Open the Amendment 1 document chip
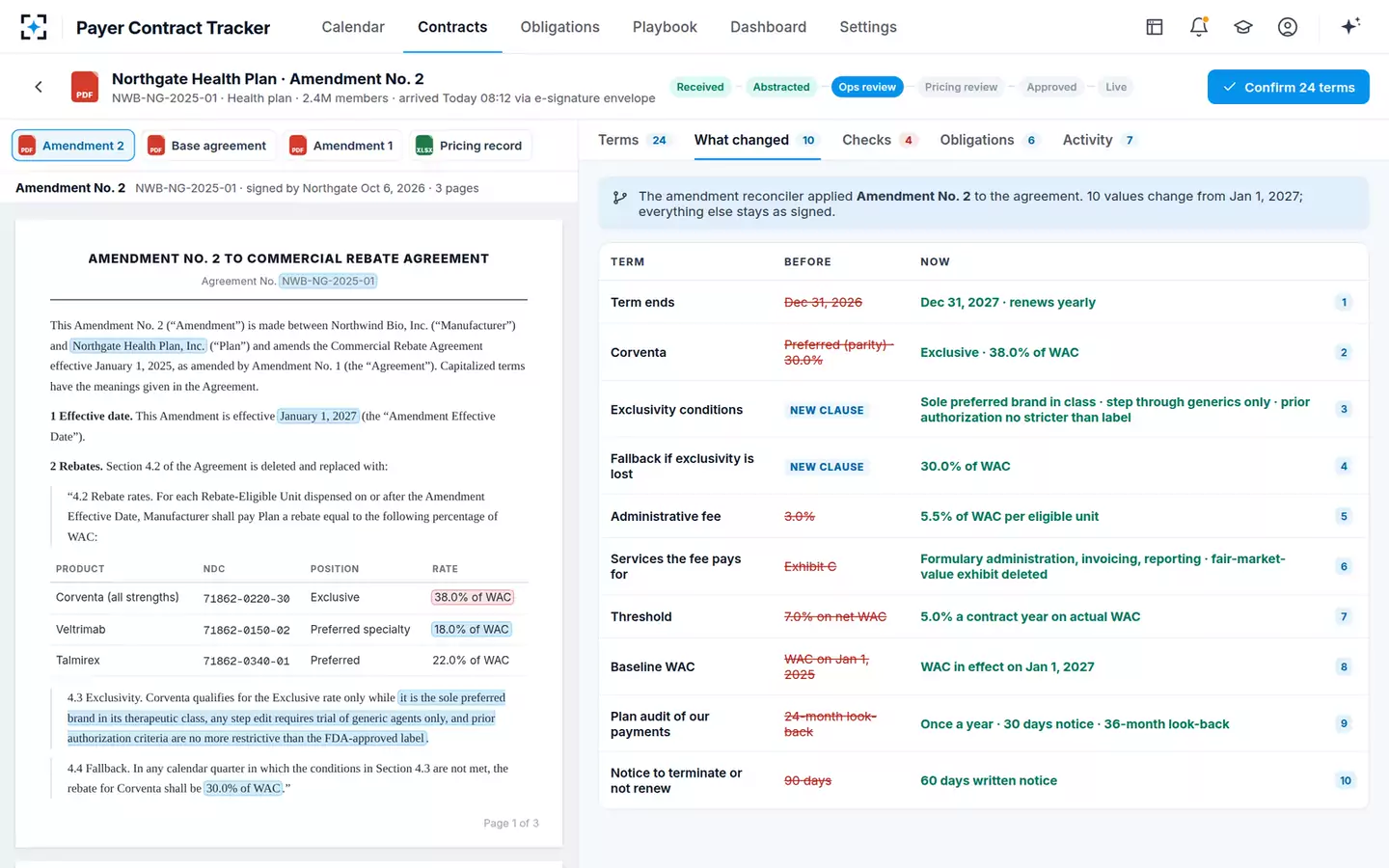Viewport: 1389px width, 868px height. (x=342, y=146)
